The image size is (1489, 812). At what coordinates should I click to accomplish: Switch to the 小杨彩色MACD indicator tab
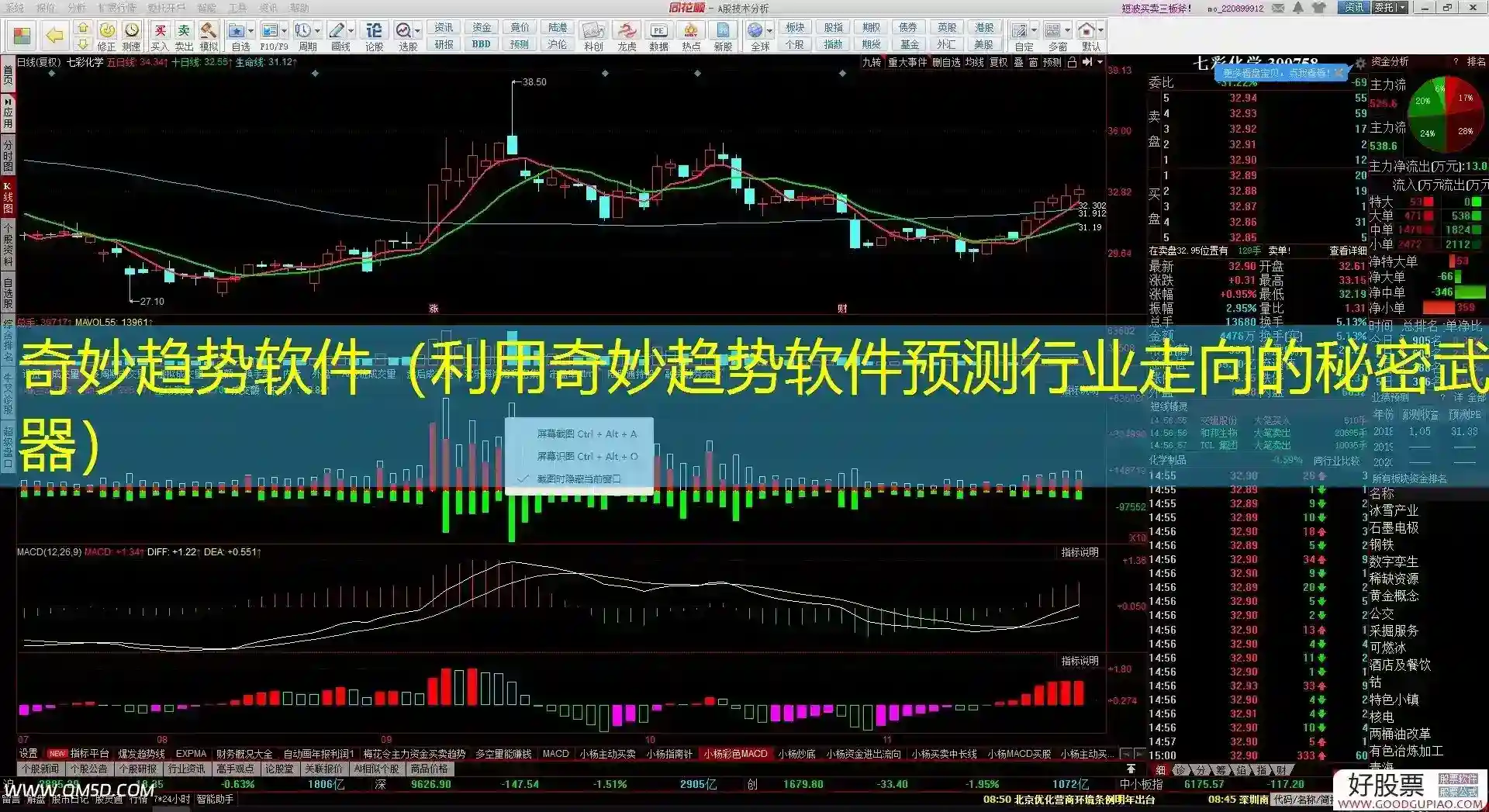click(x=735, y=753)
